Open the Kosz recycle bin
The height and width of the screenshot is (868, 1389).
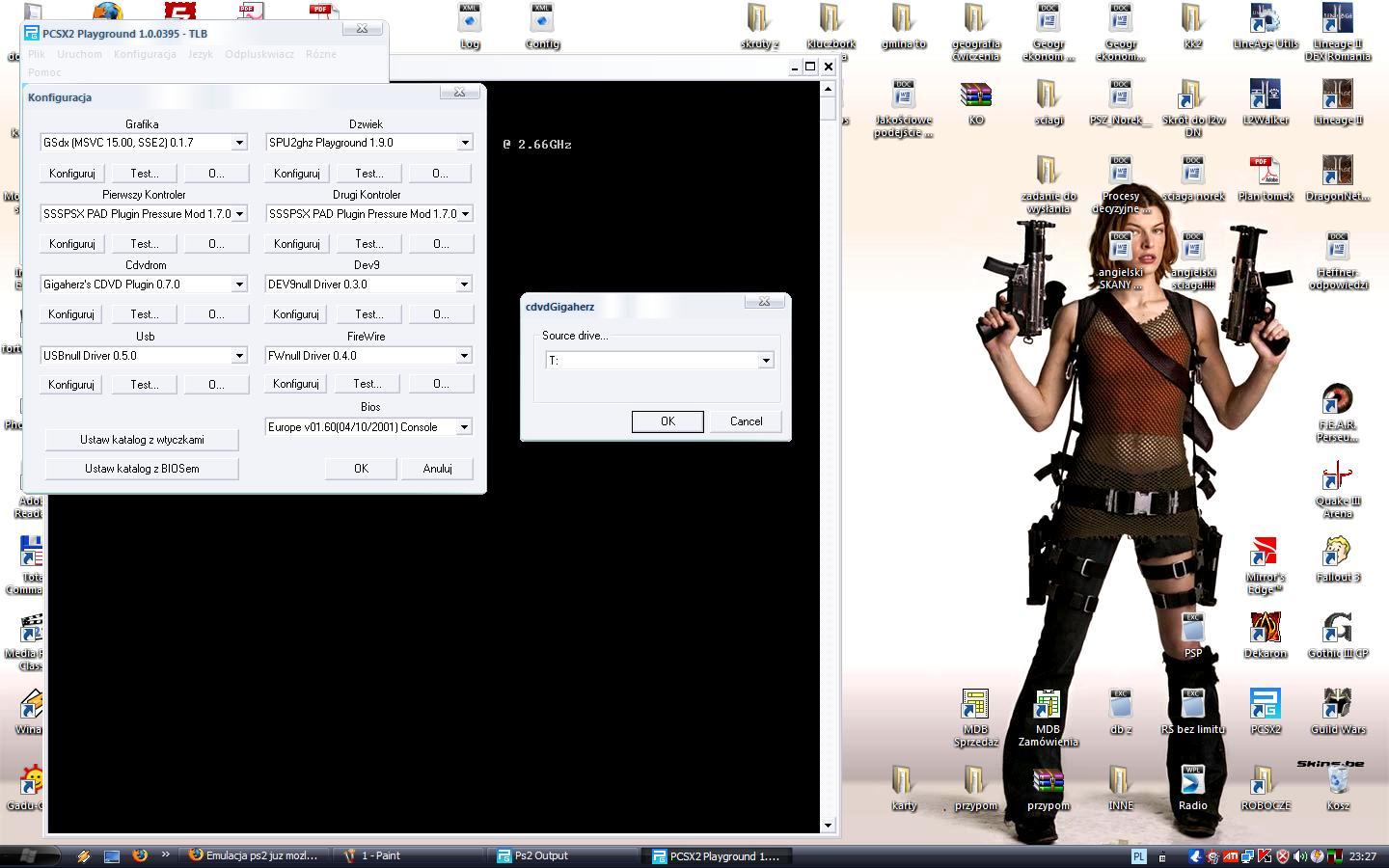click(1338, 788)
